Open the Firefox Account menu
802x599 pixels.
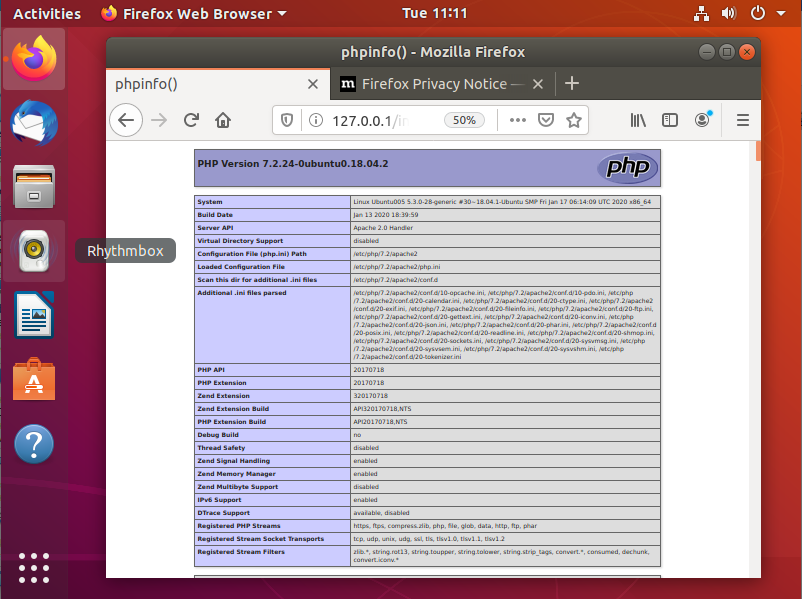click(702, 119)
